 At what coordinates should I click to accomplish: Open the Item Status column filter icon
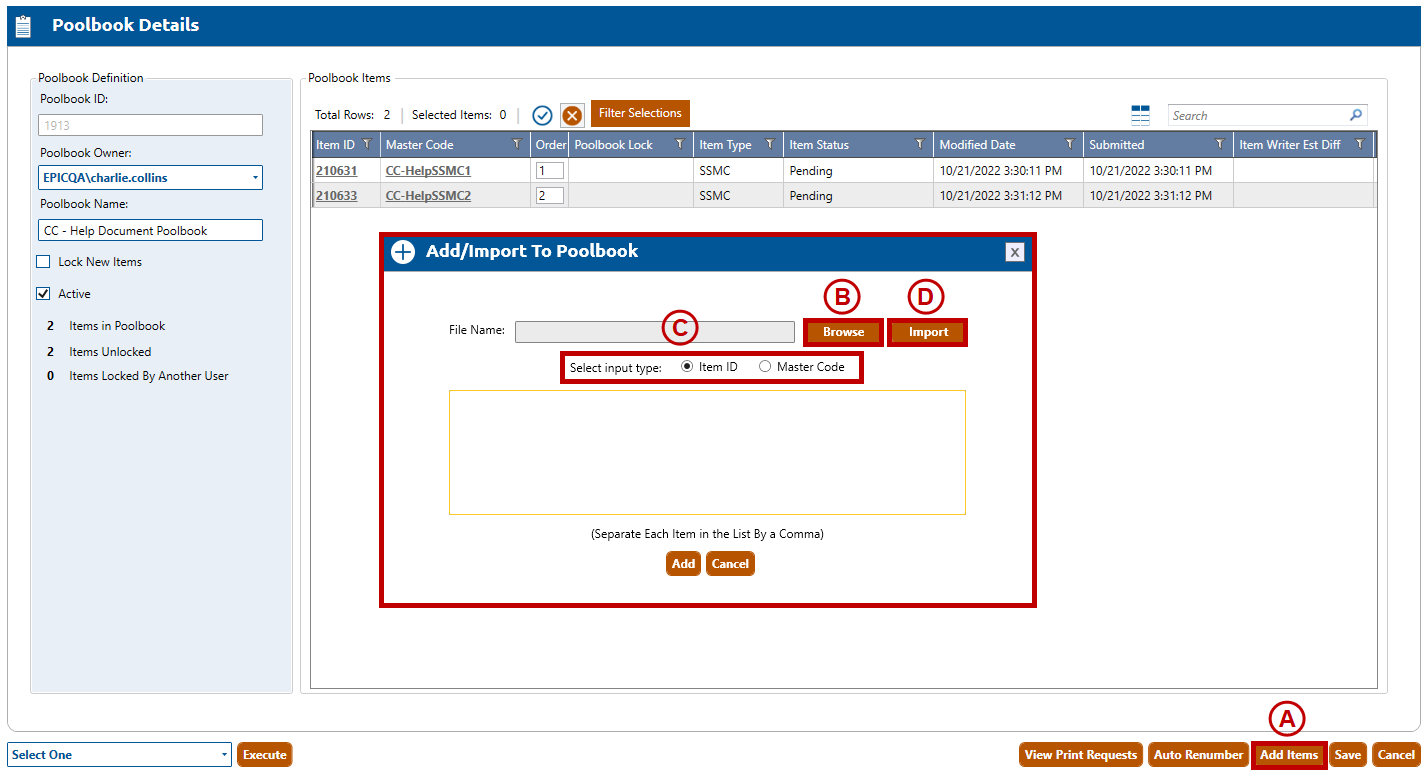pyautogui.click(x=919, y=145)
